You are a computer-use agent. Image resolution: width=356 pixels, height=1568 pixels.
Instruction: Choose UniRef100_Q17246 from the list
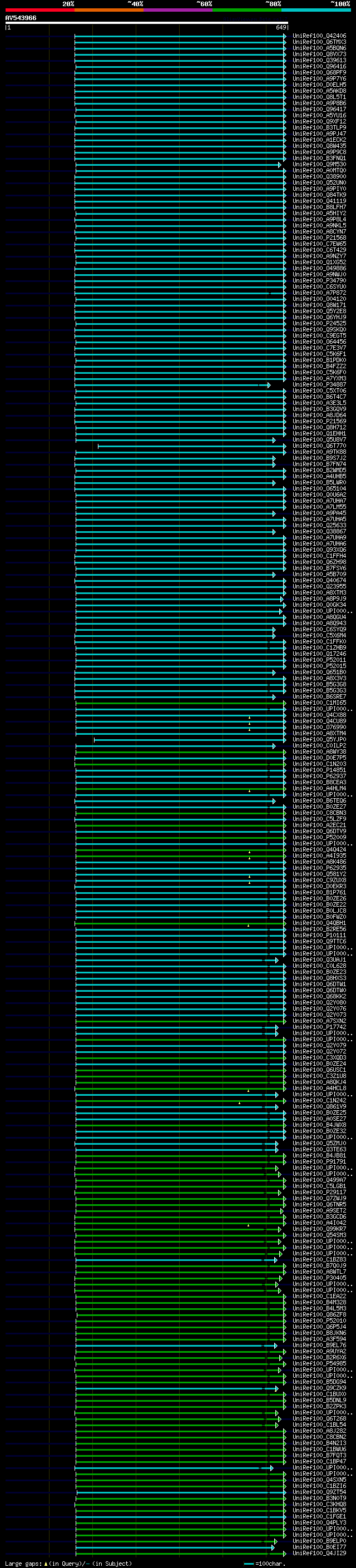click(319, 654)
